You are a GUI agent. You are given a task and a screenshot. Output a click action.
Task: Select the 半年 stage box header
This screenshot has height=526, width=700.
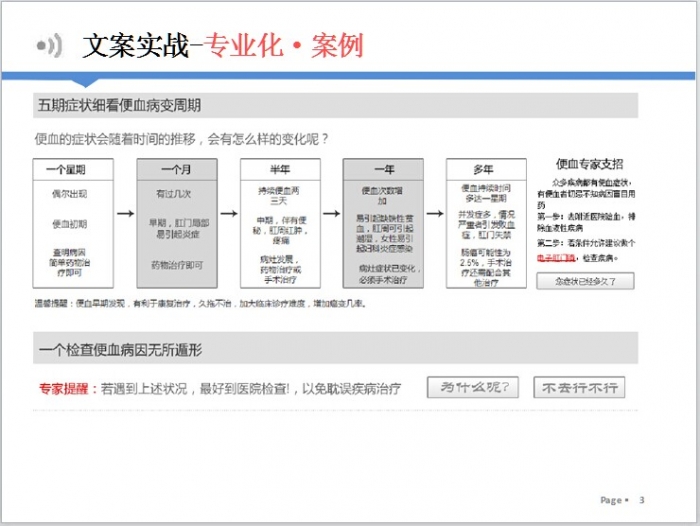[x=279, y=169]
